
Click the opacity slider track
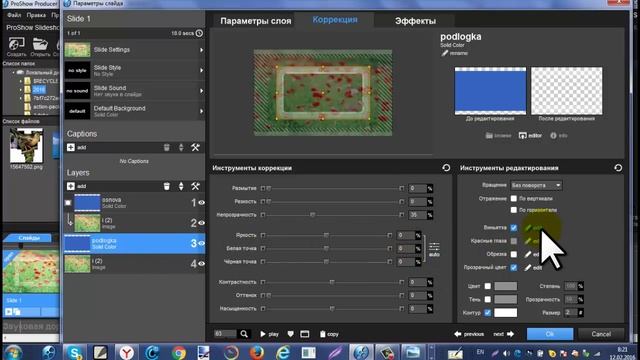[332, 215]
